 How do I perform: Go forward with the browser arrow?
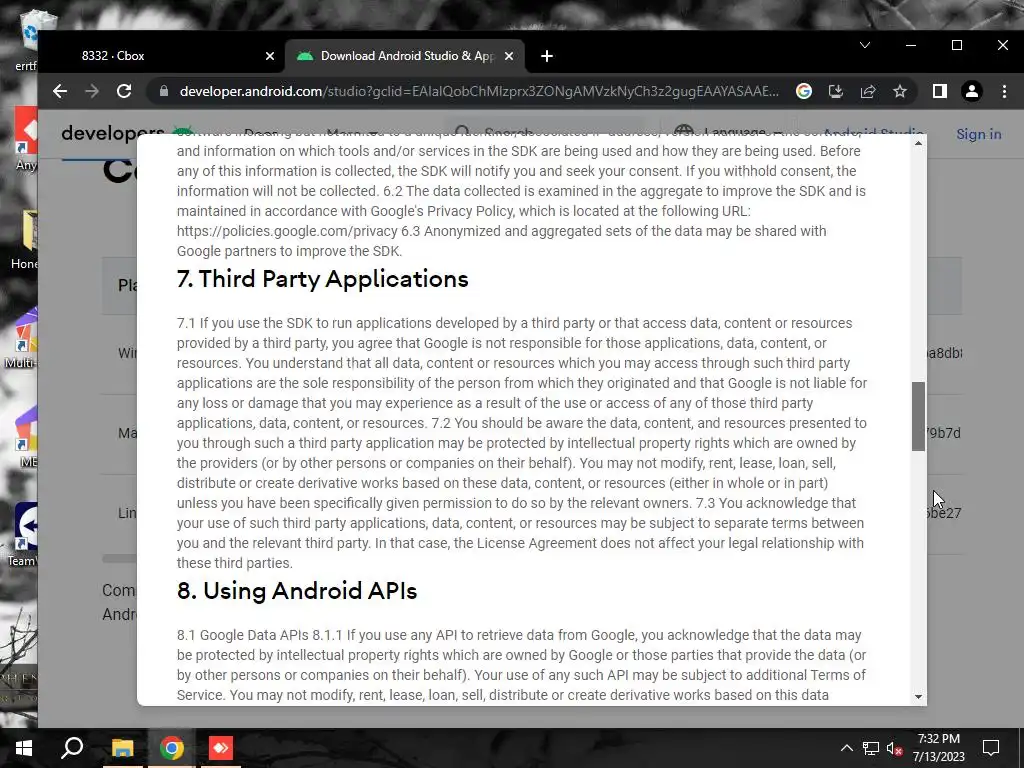coord(92,91)
